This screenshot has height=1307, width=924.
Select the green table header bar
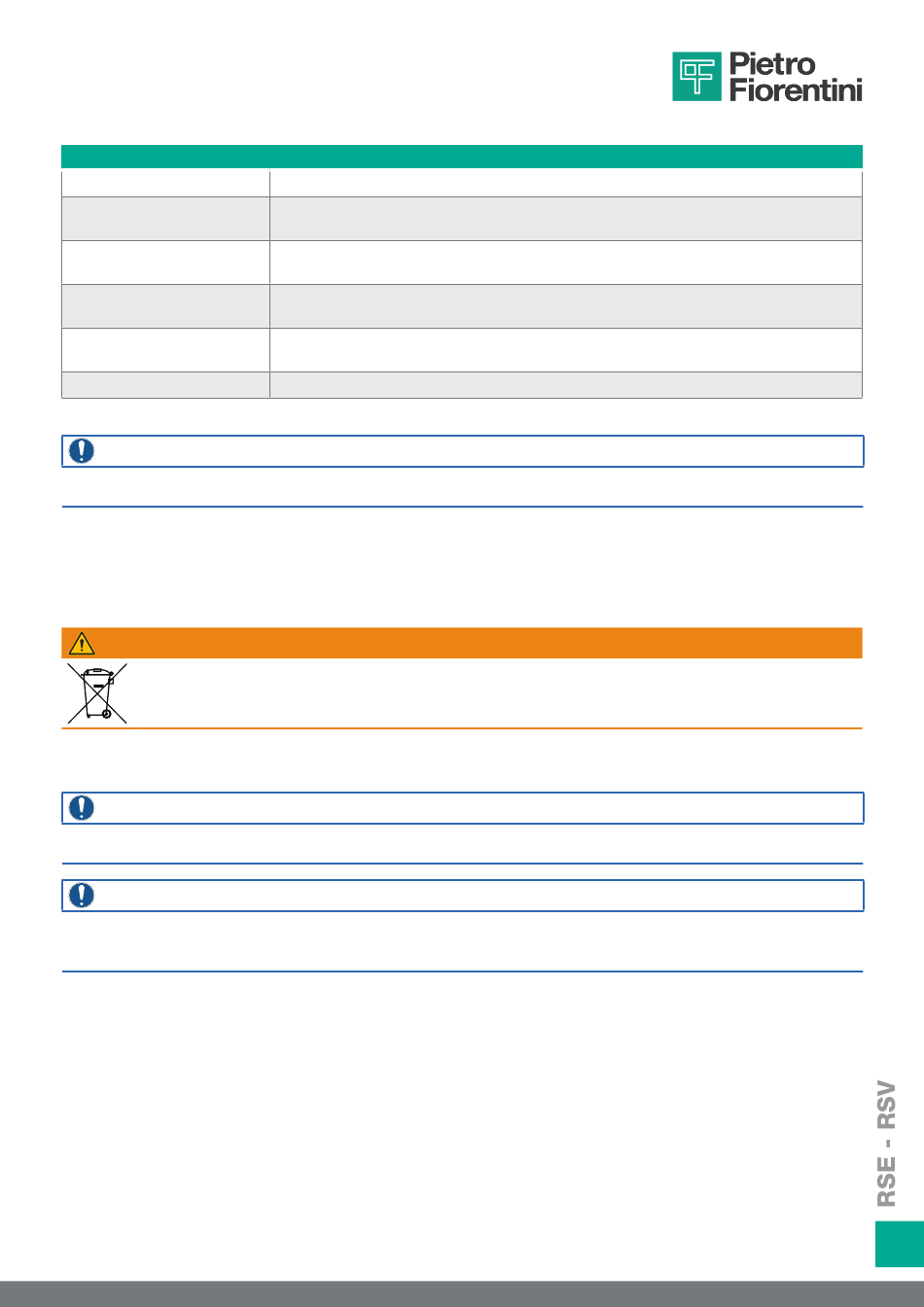tap(462, 157)
